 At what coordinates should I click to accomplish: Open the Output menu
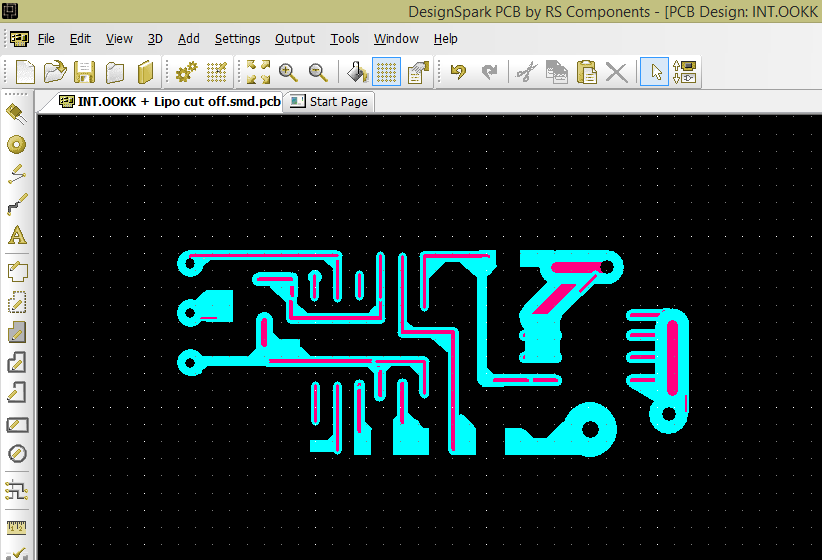[294, 39]
